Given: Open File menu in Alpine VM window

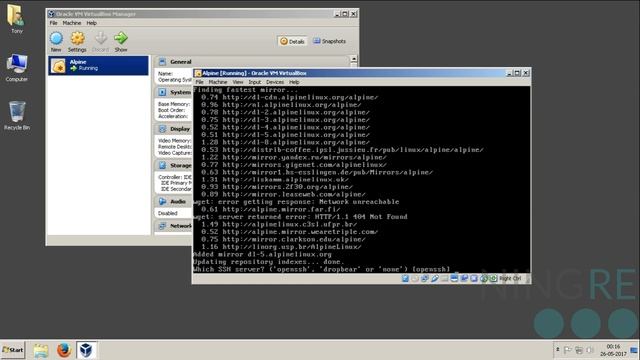Looking at the screenshot, I should click(199, 82).
